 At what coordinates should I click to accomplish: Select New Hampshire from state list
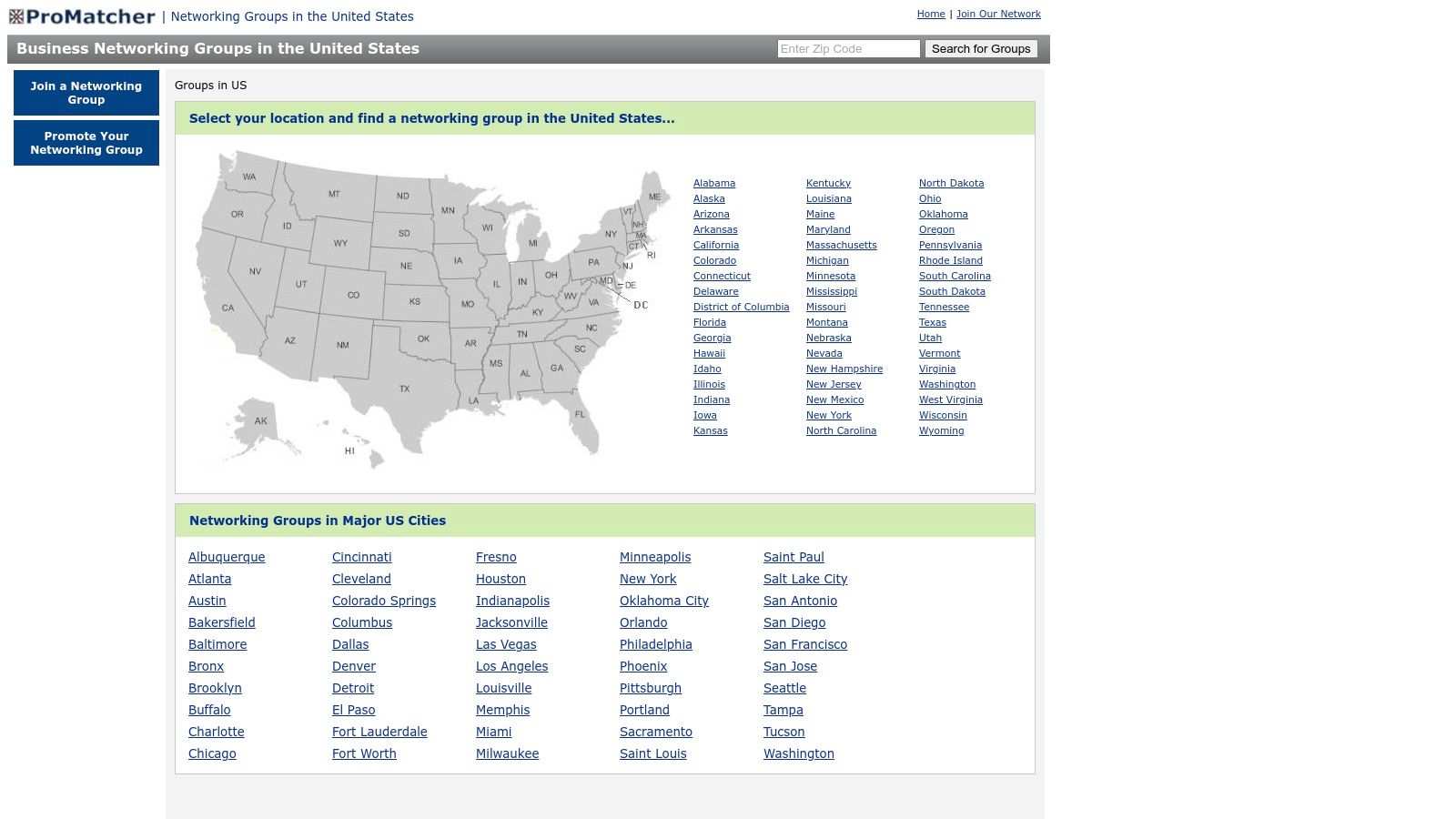(844, 369)
